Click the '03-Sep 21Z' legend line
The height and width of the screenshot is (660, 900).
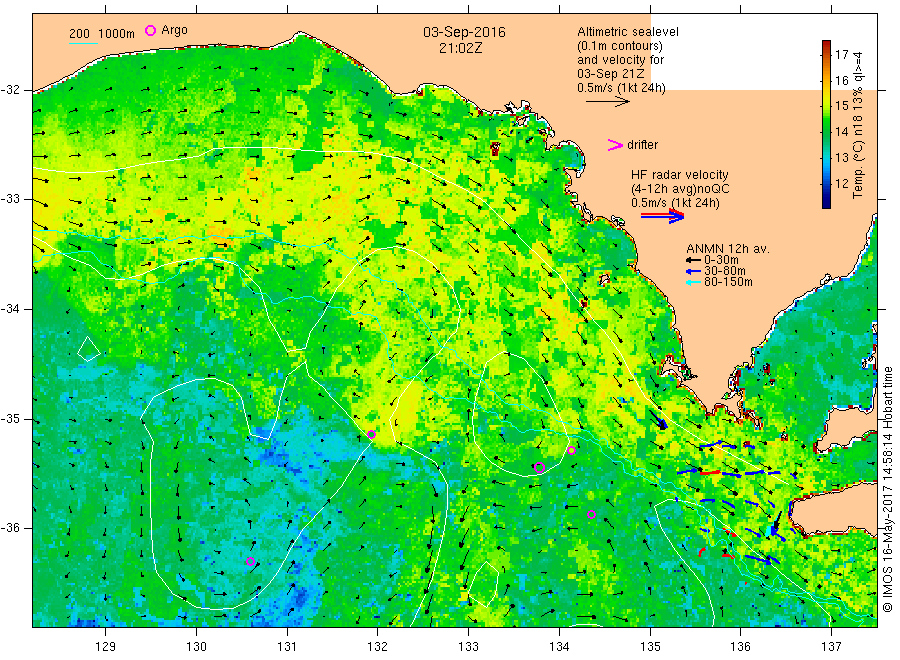[611, 74]
